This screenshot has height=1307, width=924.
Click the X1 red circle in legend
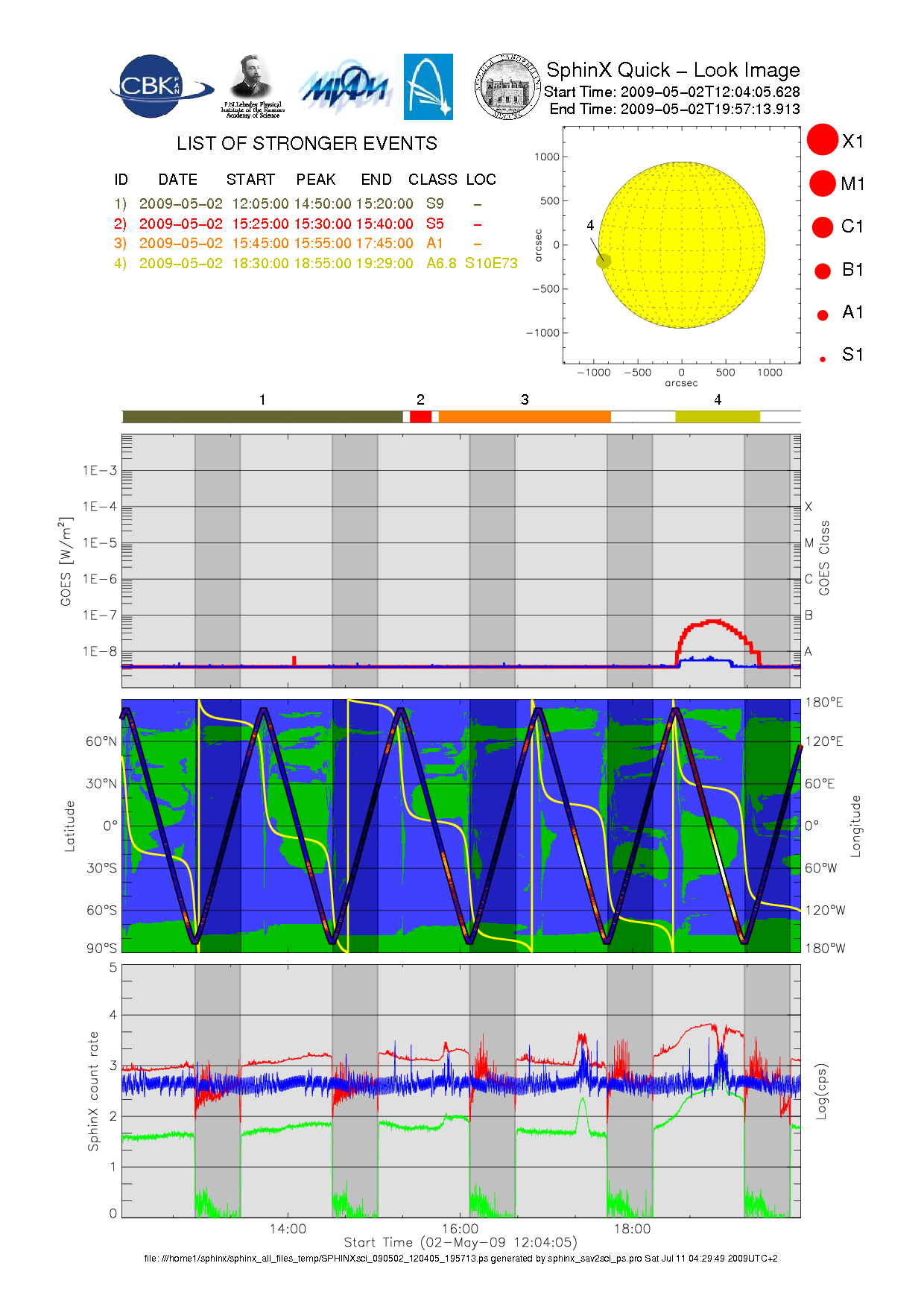click(x=823, y=140)
